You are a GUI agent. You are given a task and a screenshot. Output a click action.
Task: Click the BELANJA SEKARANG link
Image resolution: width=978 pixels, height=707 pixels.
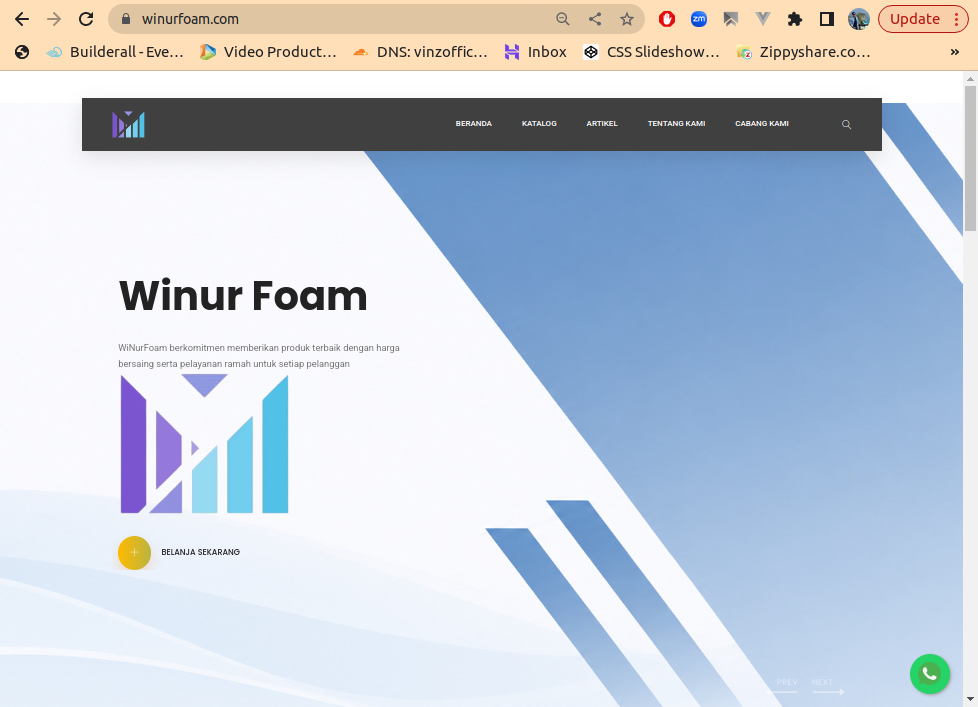200,552
